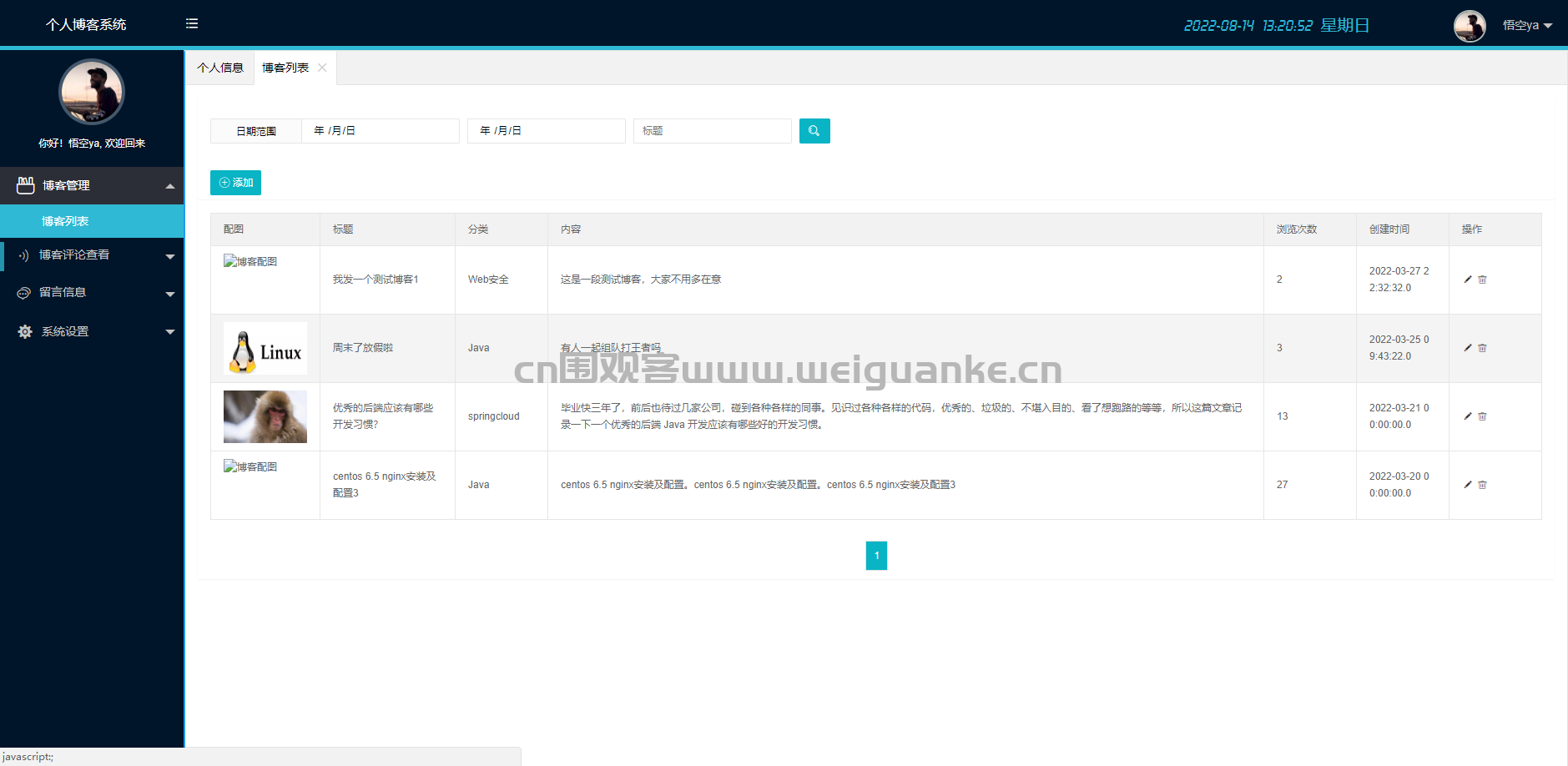Click the start date input field
The image size is (1568, 766).
tap(381, 131)
